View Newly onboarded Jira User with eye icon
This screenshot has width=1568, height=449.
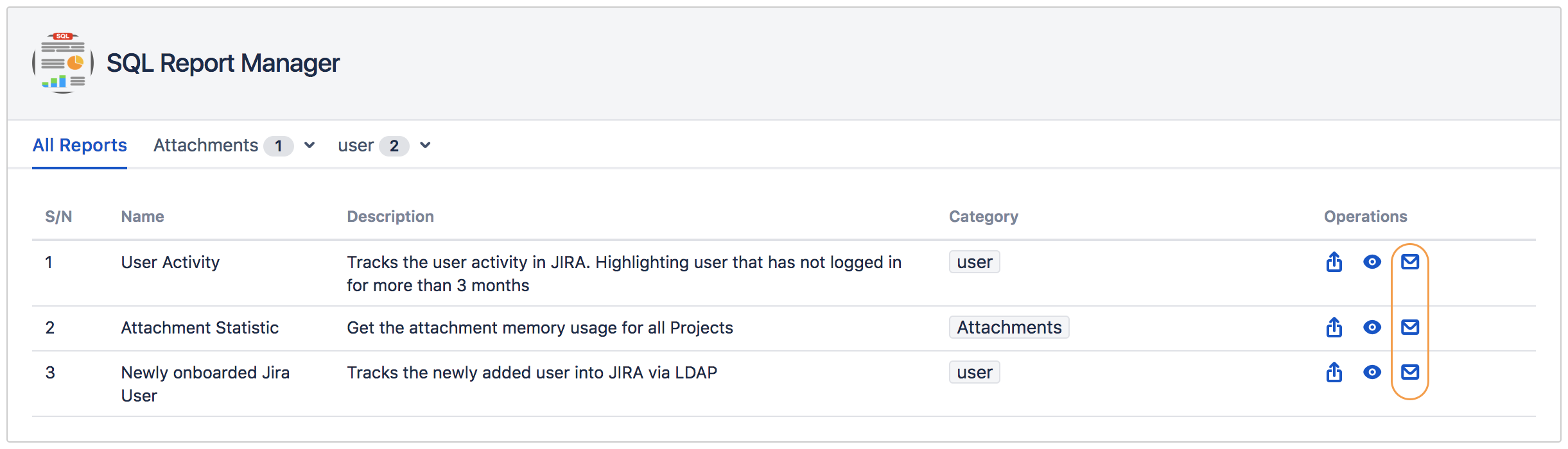pos(1372,372)
